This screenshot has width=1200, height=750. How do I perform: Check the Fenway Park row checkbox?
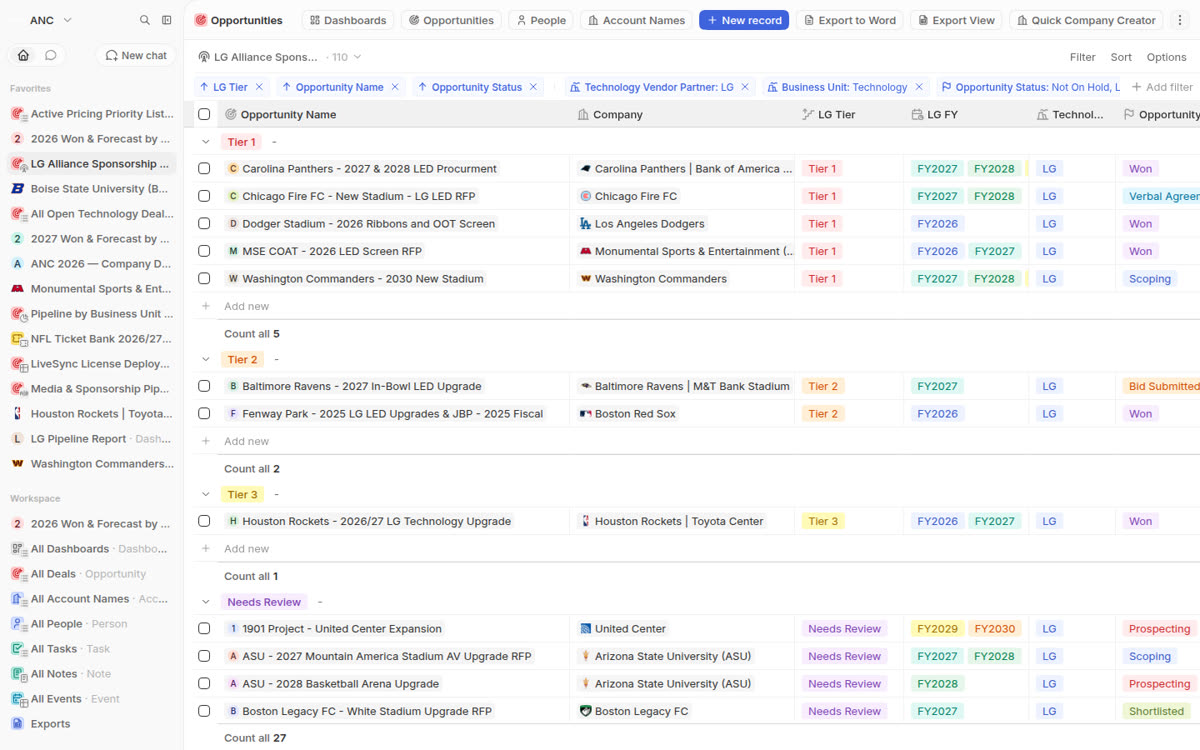click(204, 413)
